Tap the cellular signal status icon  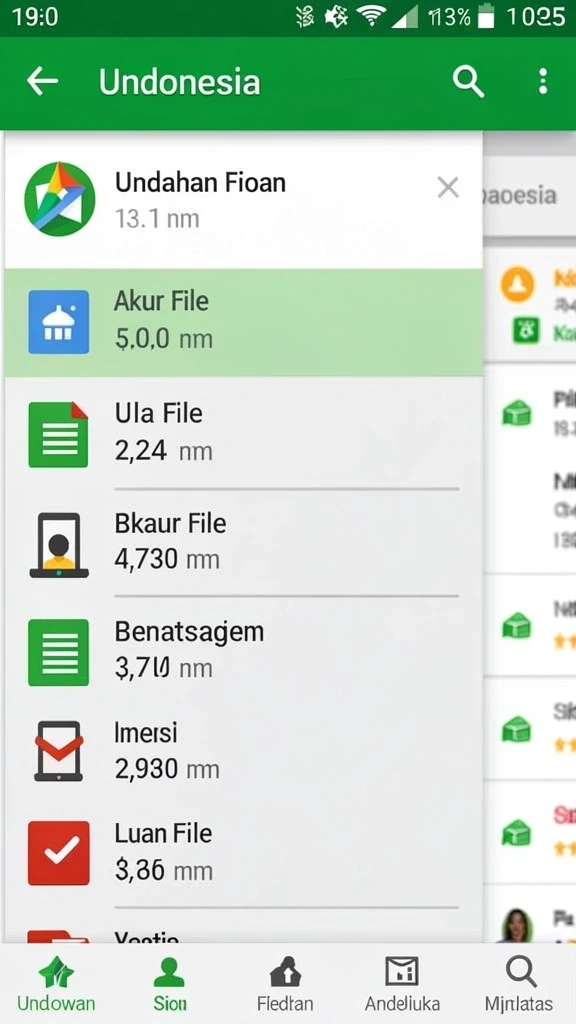pos(405,17)
